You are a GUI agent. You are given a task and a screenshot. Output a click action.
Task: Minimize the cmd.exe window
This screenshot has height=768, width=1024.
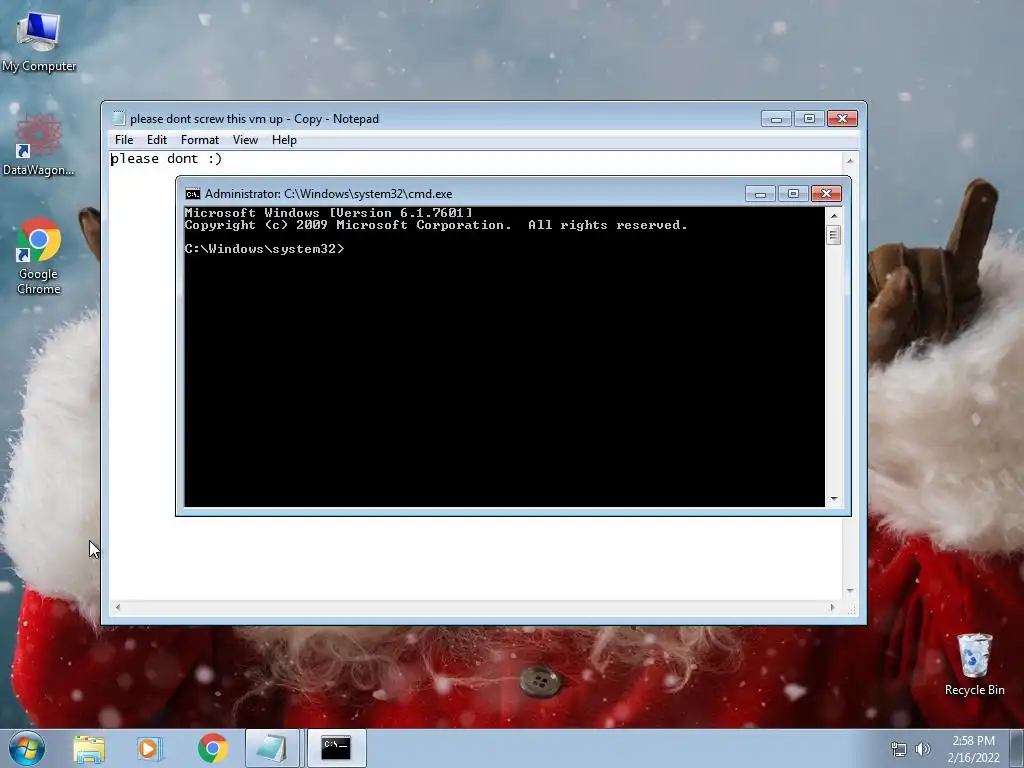click(x=760, y=194)
